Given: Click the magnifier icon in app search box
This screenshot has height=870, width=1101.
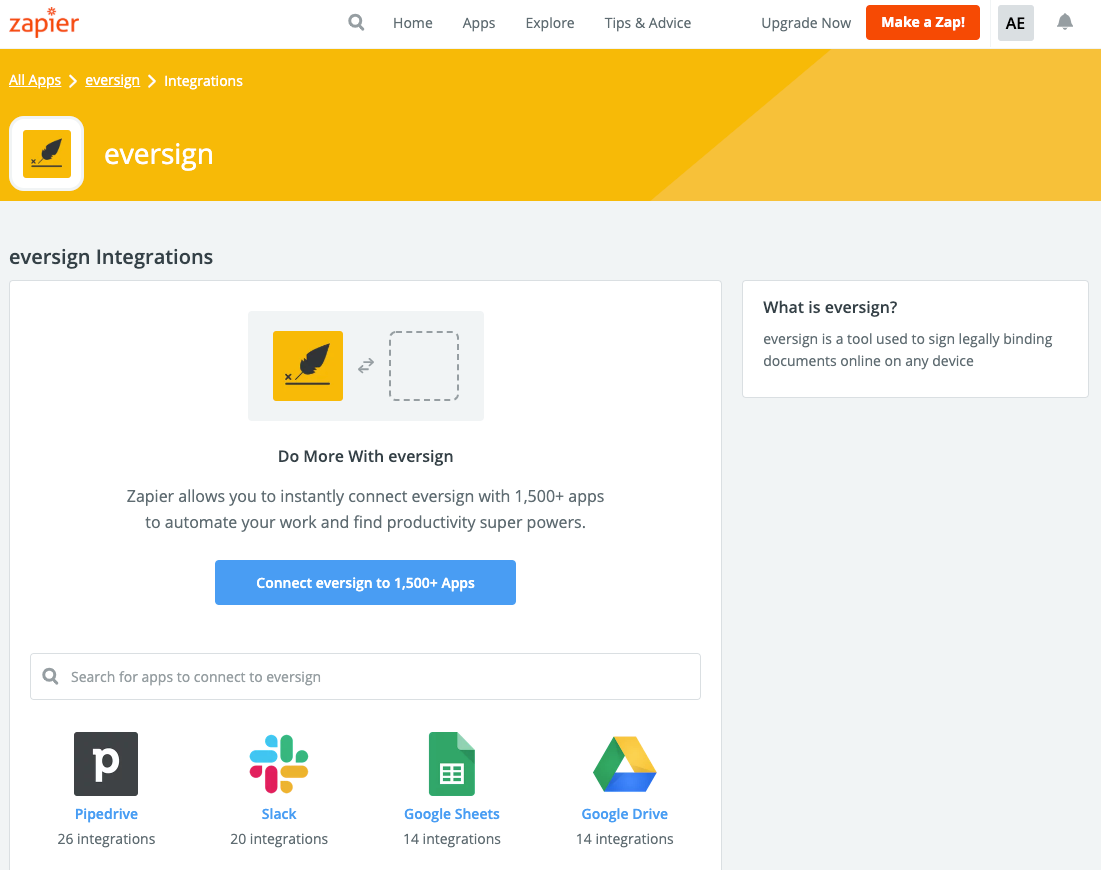Looking at the screenshot, I should coord(51,676).
